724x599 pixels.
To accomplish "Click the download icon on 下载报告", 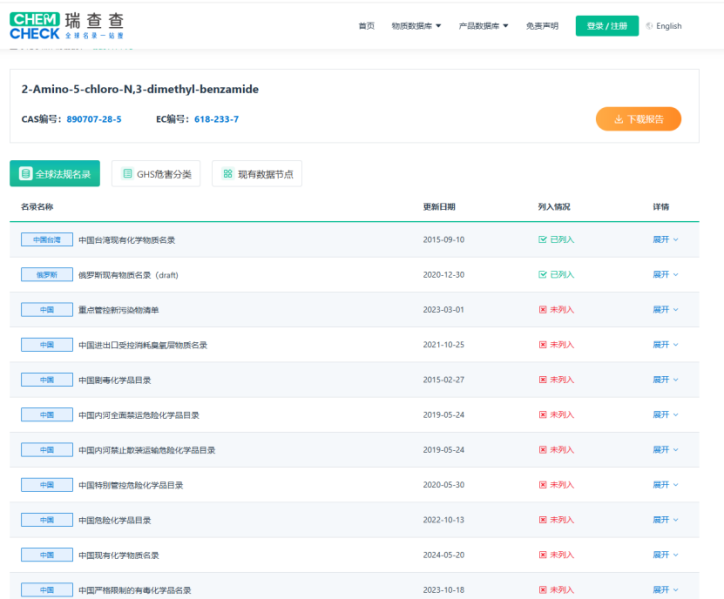I will click(x=619, y=120).
